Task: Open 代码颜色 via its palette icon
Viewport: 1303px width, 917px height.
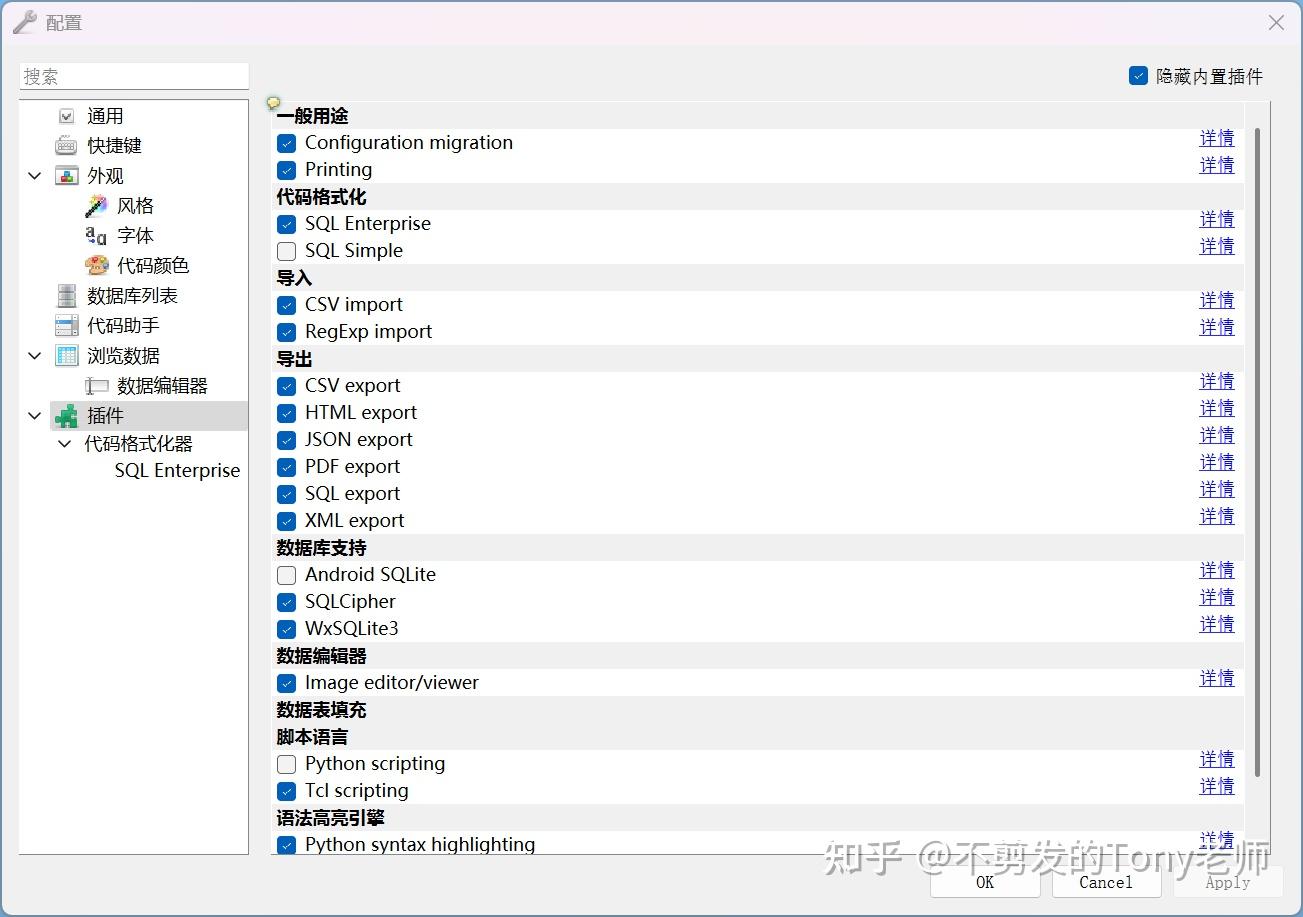Action: click(97, 265)
